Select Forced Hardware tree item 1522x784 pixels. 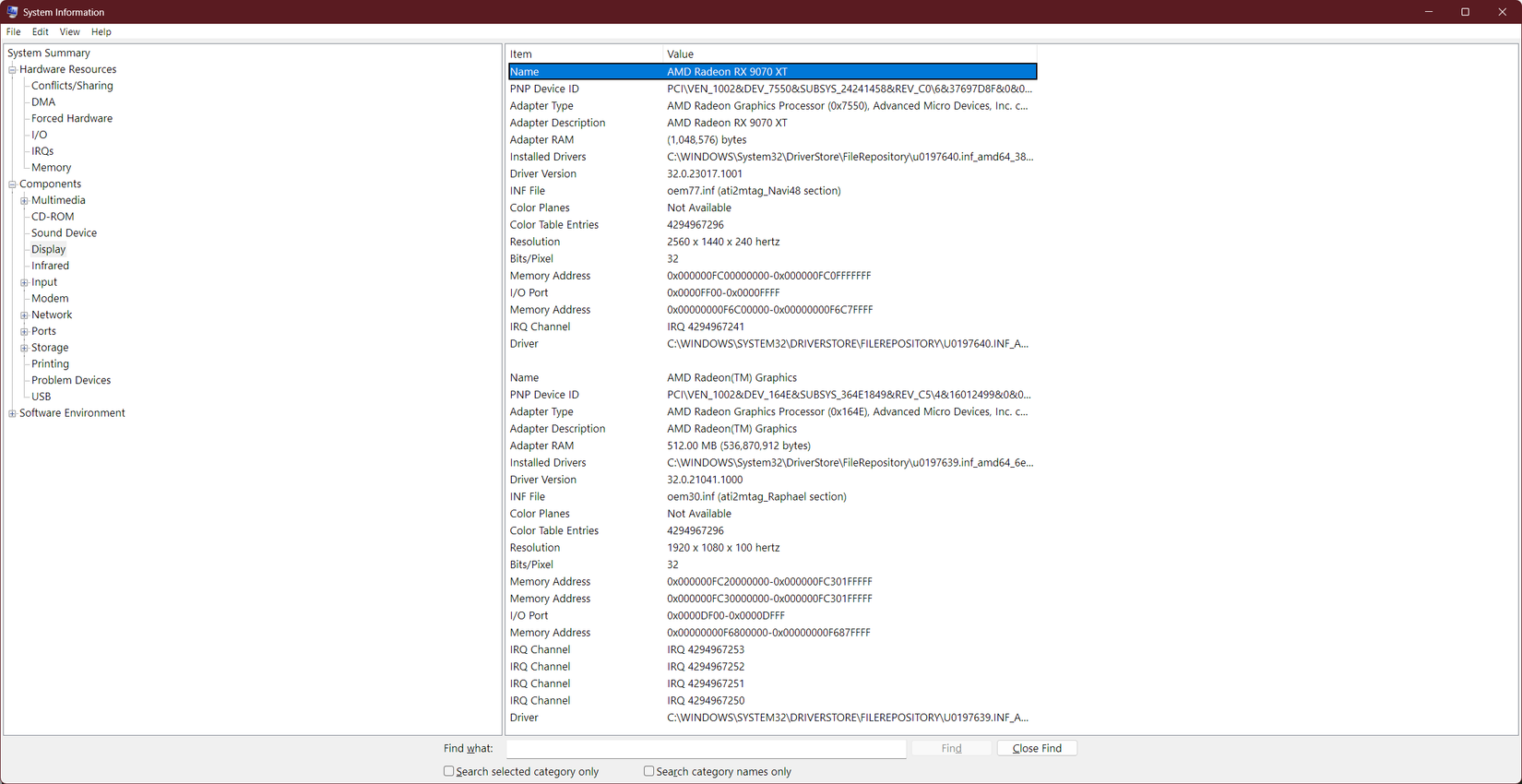coord(72,118)
